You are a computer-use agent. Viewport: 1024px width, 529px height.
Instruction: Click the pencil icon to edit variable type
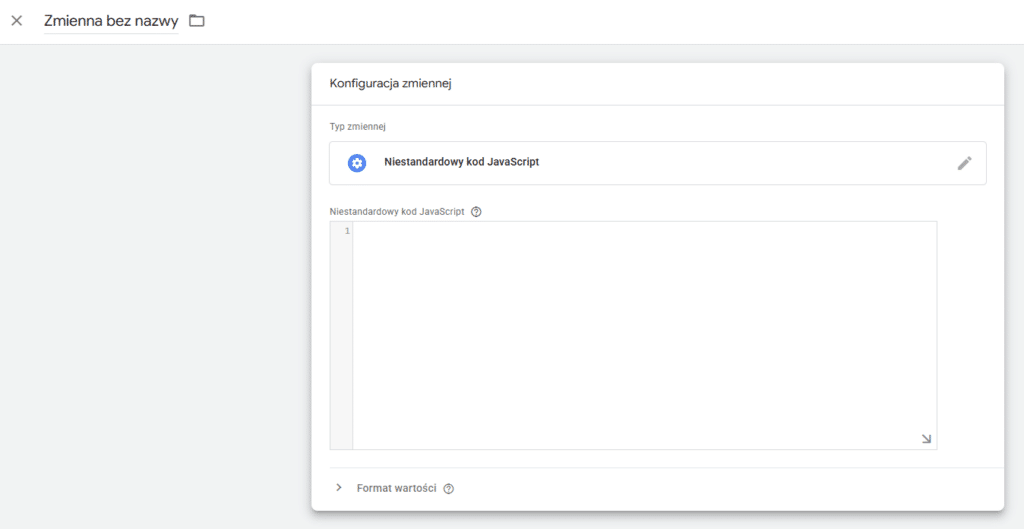[x=964, y=163]
